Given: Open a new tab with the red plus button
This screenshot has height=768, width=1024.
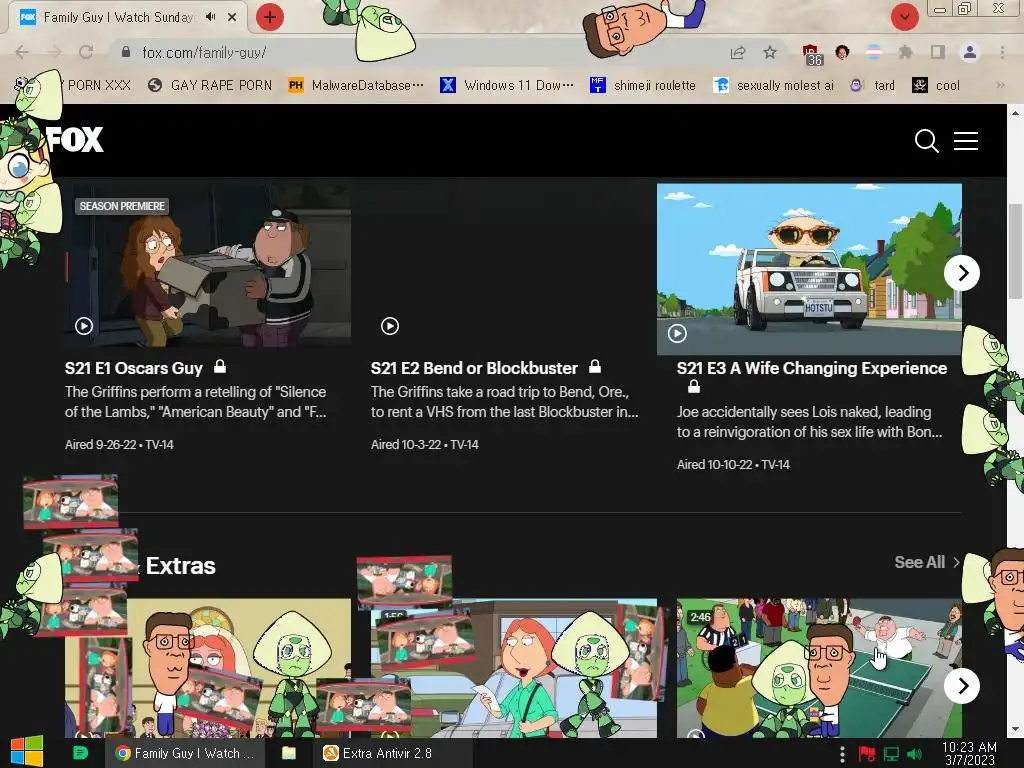Looking at the screenshot, I should (270, 17).
